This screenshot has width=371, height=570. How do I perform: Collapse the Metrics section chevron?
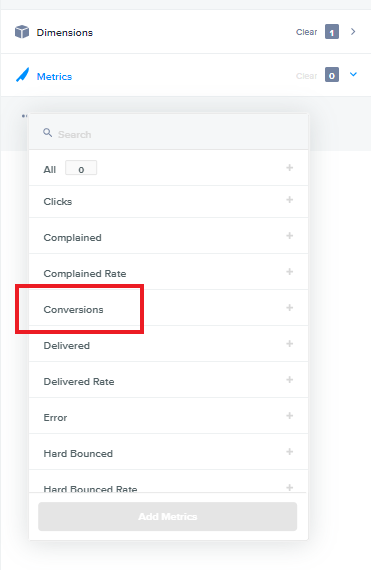(353, 75)
